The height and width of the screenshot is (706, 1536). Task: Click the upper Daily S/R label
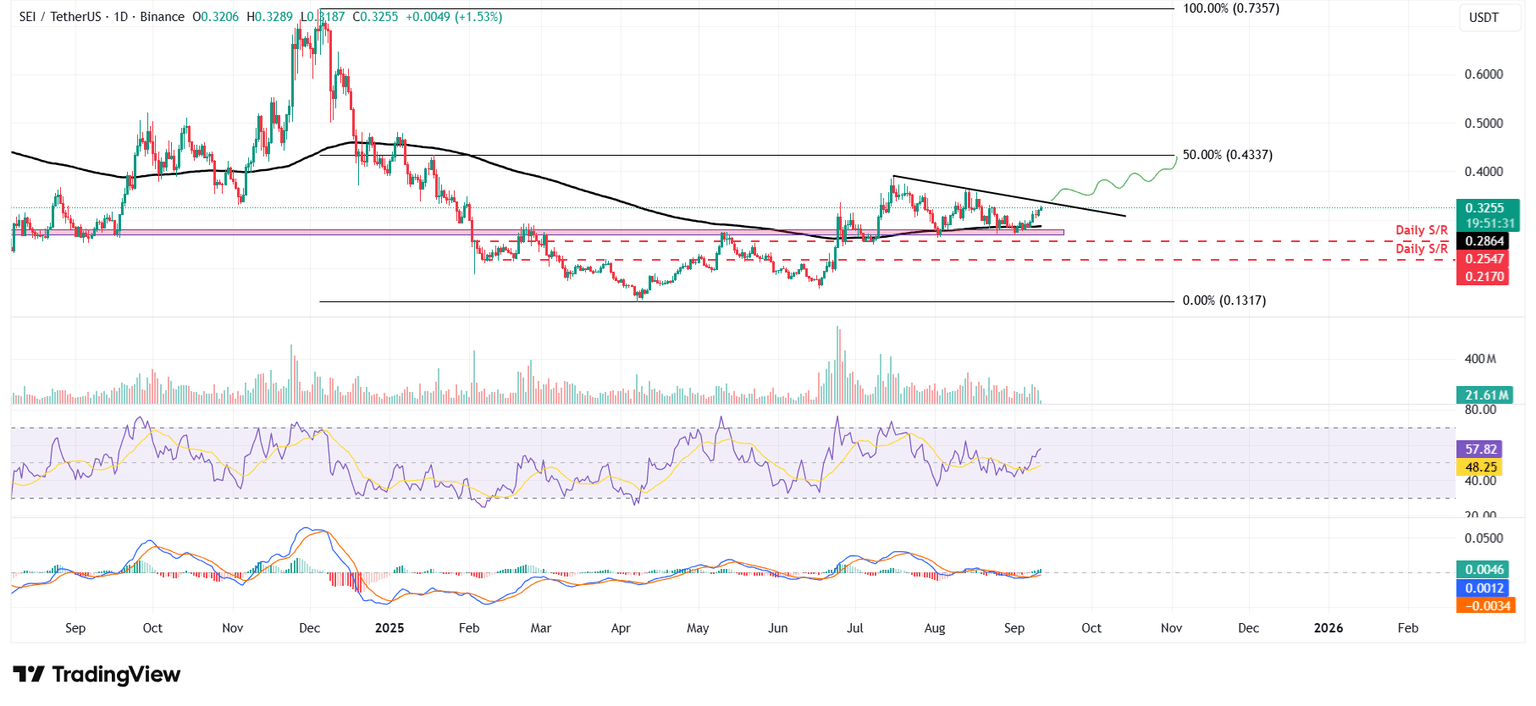click(x=1423, y=230)
